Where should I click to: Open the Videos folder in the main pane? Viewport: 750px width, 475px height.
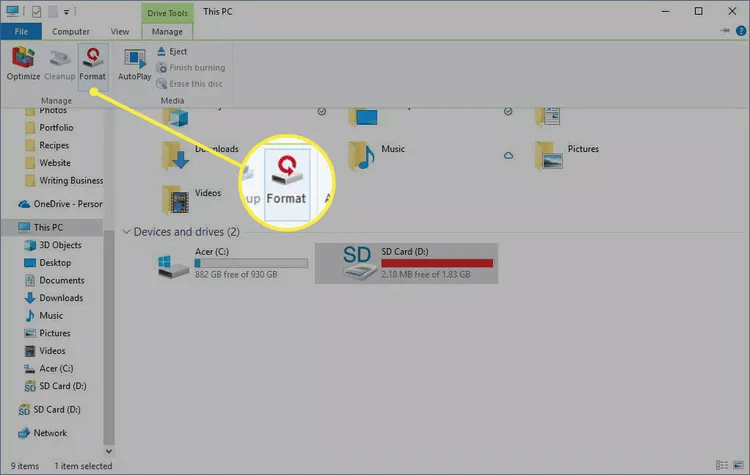(178, 197)
